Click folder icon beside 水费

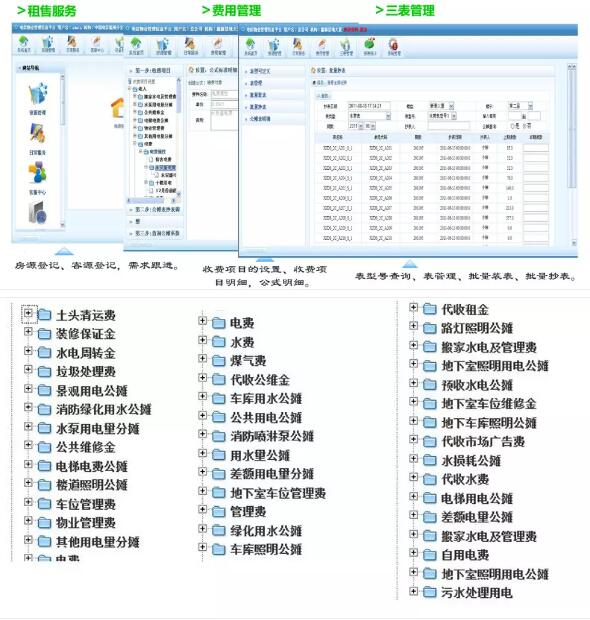tap(218, 342)
